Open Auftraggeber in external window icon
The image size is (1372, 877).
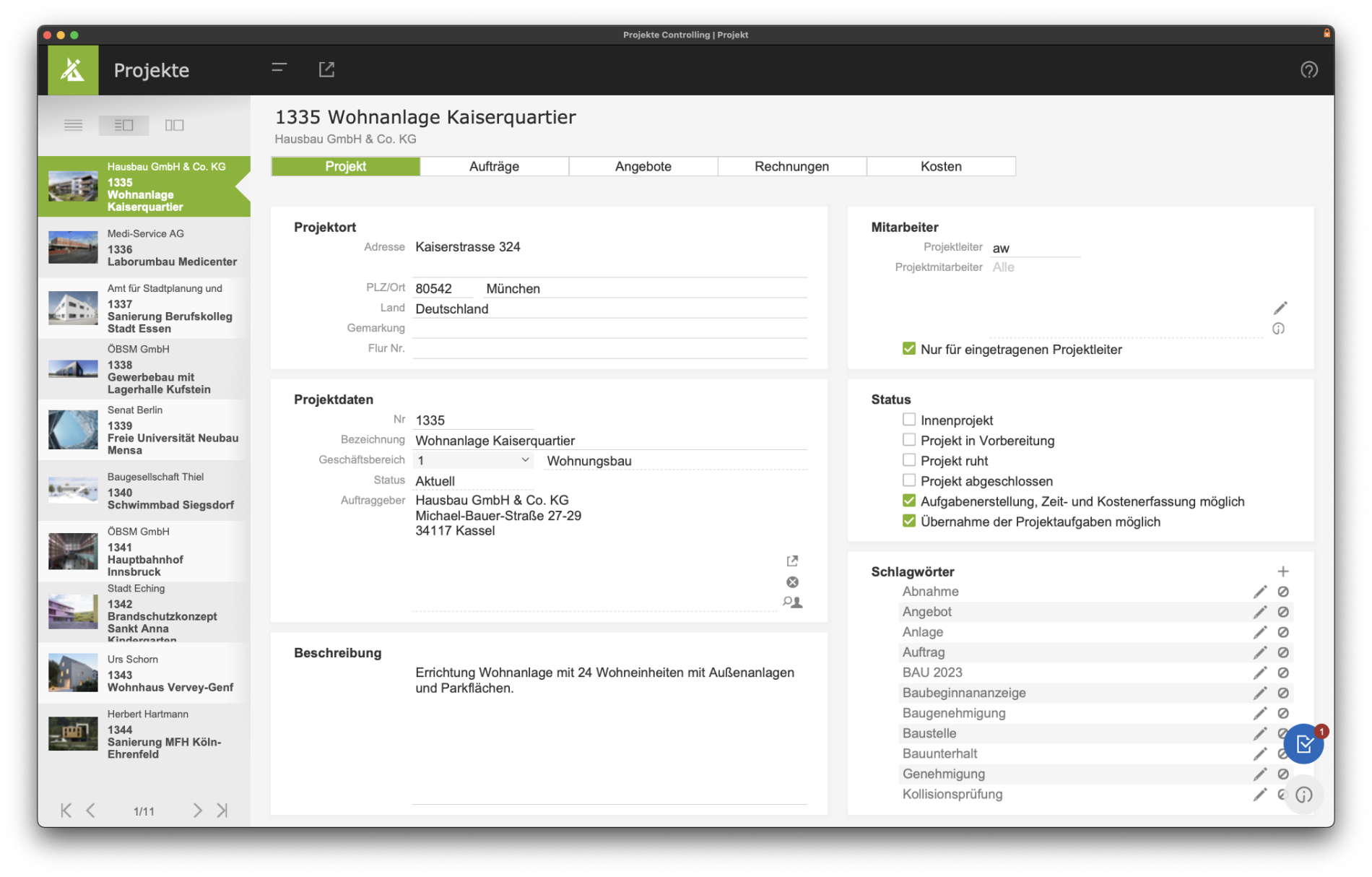click(x=792, y=561)
